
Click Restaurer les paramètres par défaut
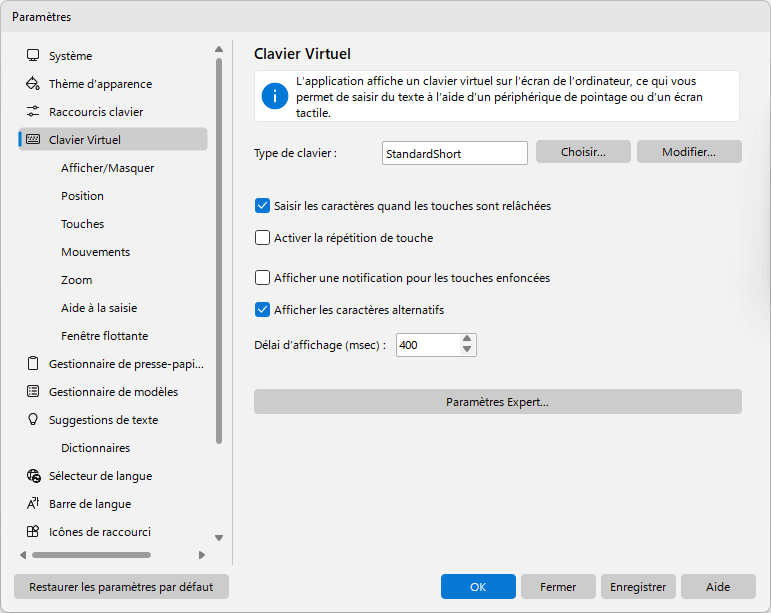pos(121,586)
